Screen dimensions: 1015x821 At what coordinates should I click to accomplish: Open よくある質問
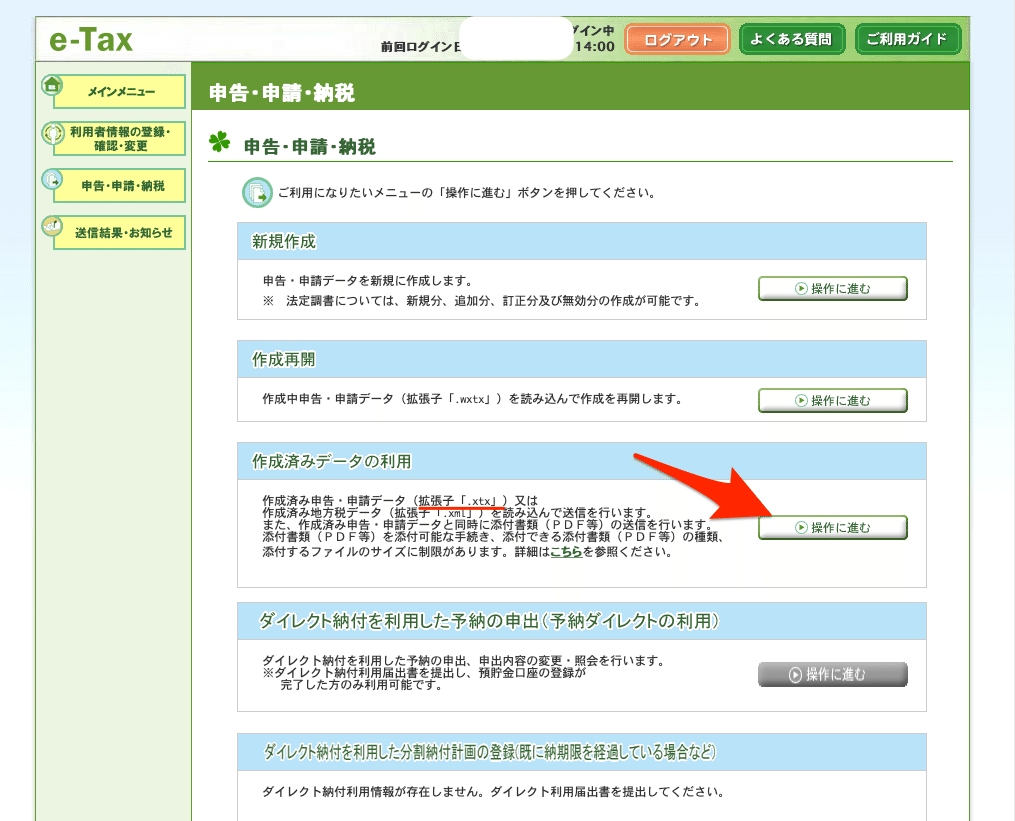point(792,39)
